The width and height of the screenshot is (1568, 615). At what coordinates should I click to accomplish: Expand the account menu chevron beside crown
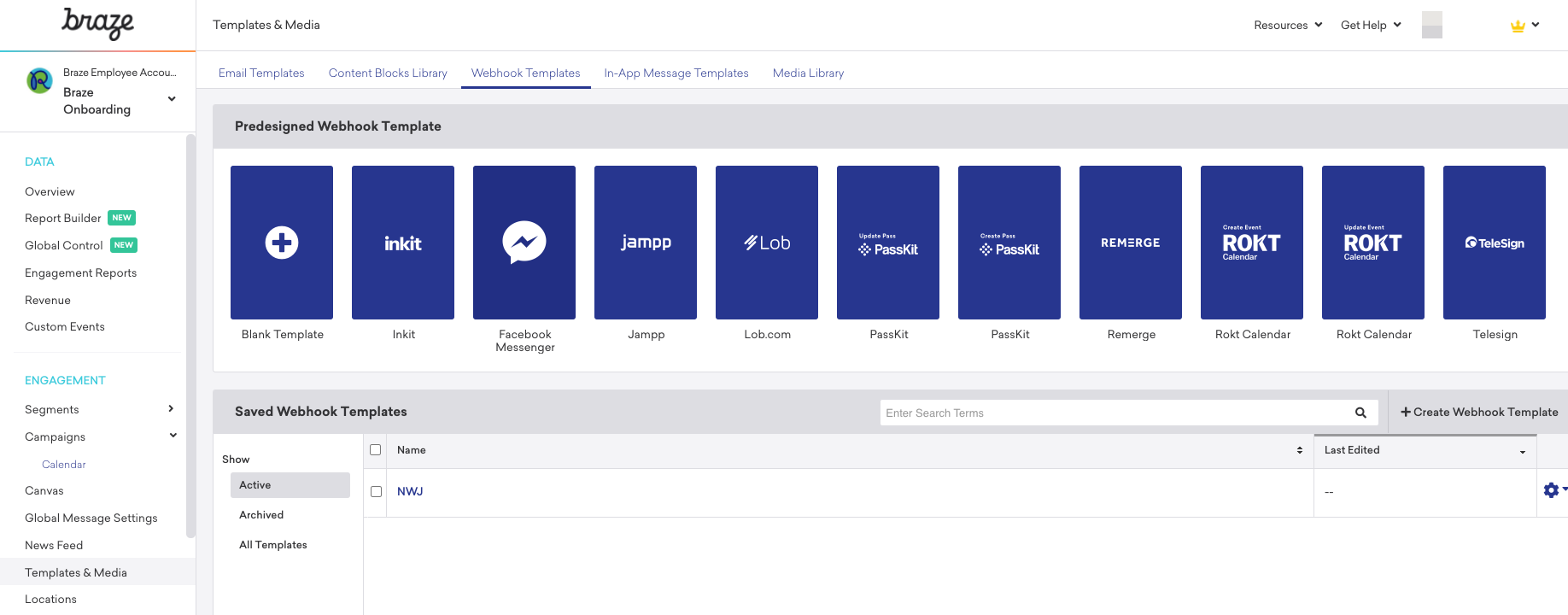coord(1536,25)
